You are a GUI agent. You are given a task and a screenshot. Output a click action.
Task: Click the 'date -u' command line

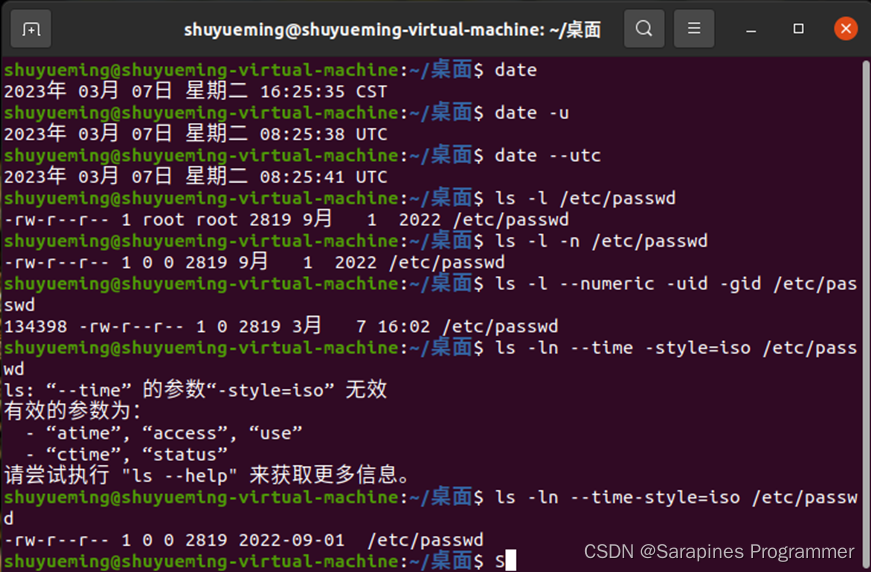click(286, 113)
